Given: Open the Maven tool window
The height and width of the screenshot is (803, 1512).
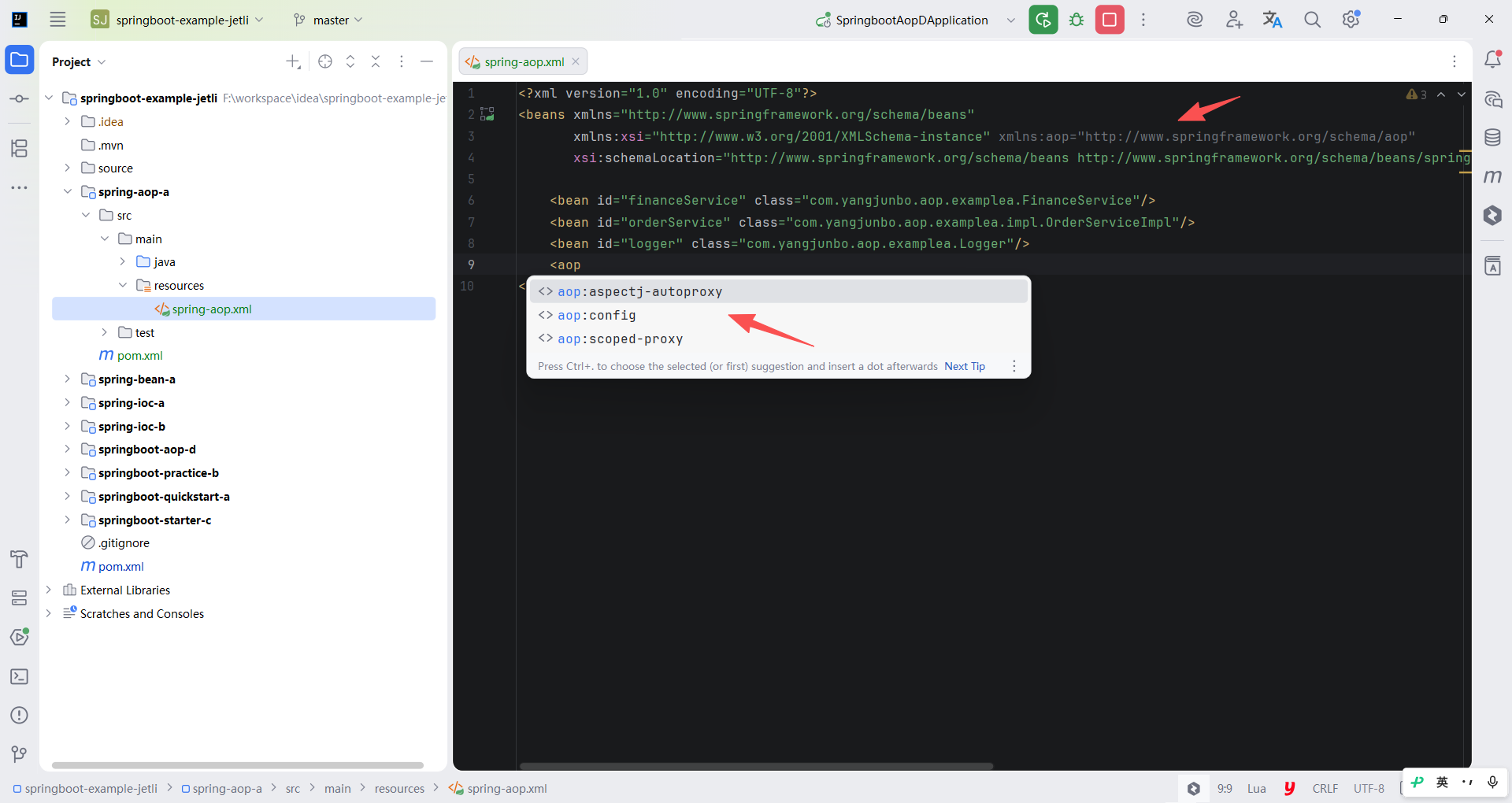Looking at the screenshot, I should tap(1492, 176).
